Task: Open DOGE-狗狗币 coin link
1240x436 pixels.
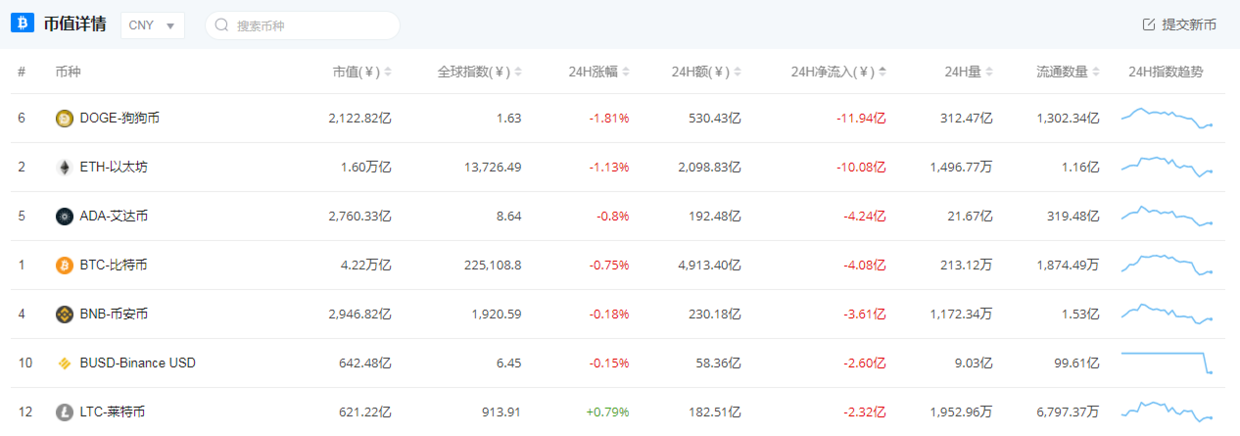Action: pos(120,118)
